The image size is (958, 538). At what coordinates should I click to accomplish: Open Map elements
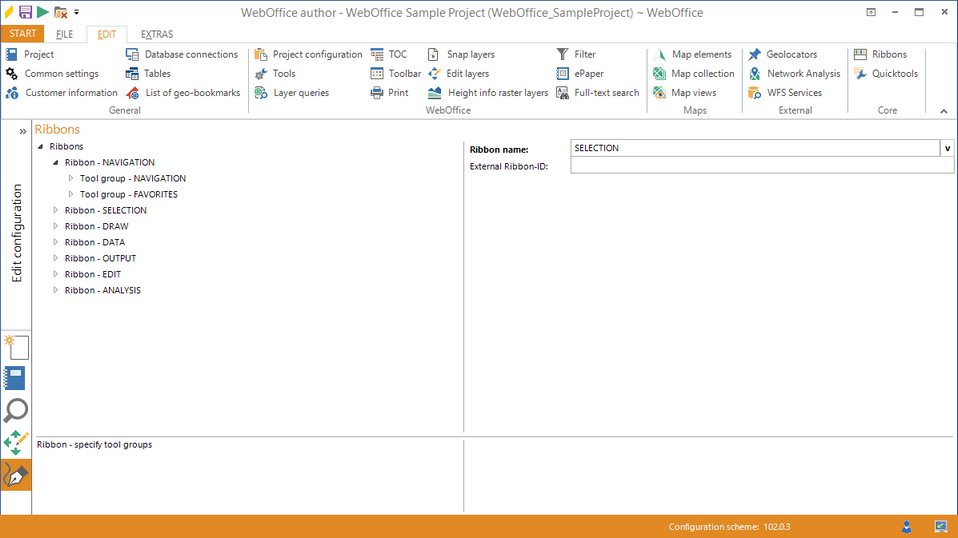coord(692,54)
